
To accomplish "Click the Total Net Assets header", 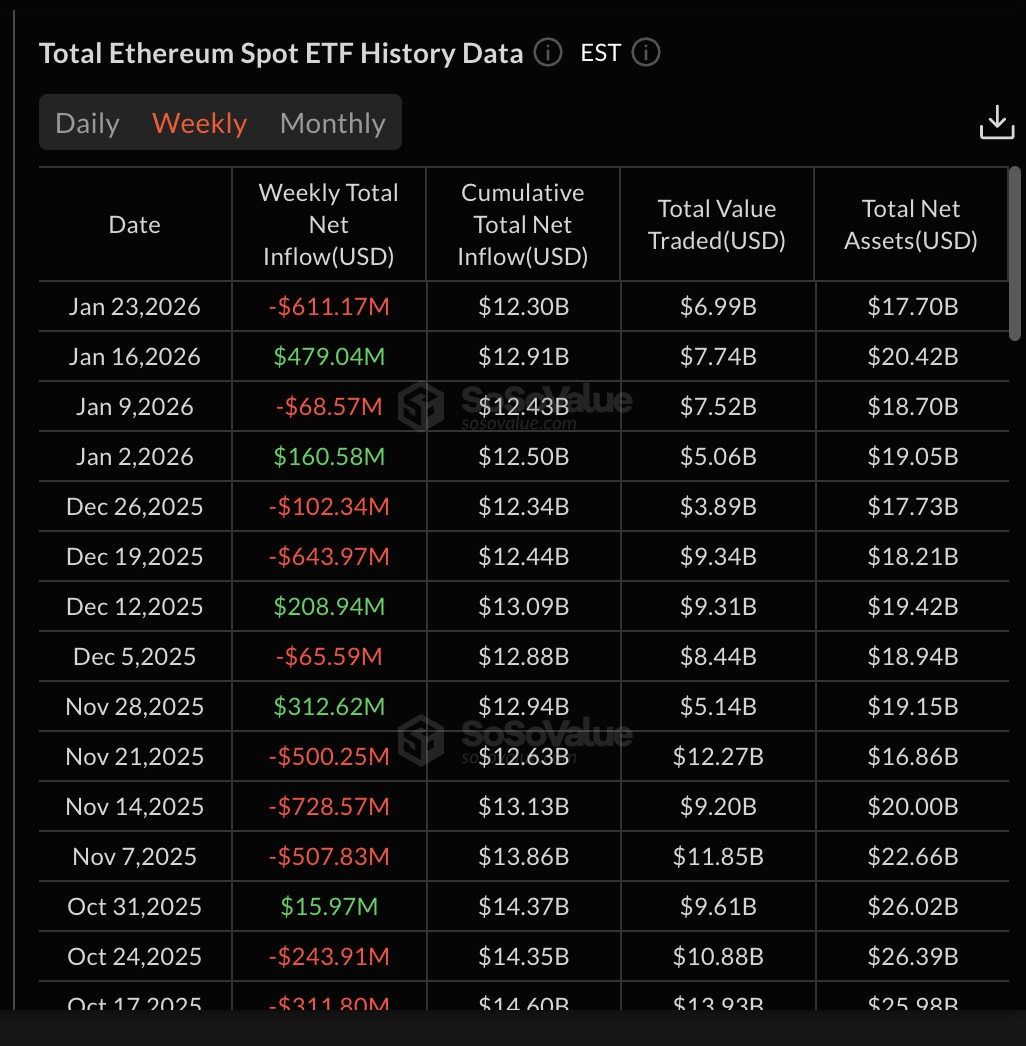I will click(911, 224).
